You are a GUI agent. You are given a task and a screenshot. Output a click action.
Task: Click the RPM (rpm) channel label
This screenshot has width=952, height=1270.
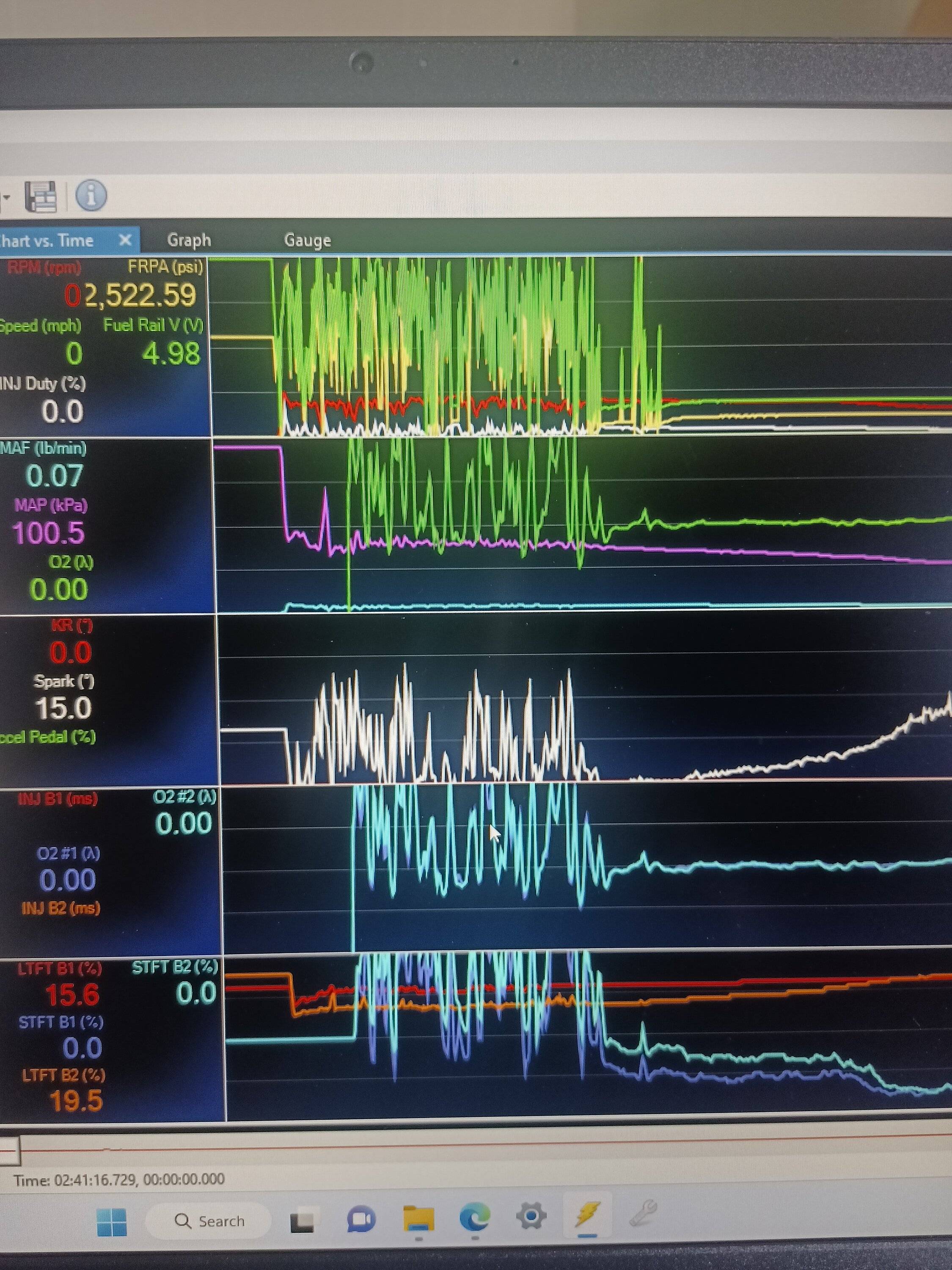[x=44, y=268]
